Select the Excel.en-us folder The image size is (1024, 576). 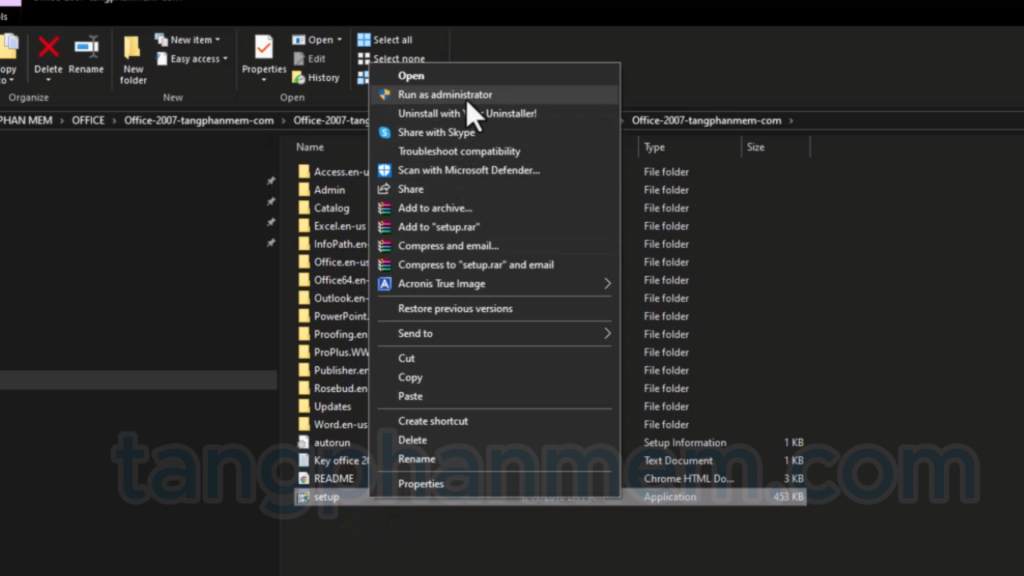tap(340, 227)
